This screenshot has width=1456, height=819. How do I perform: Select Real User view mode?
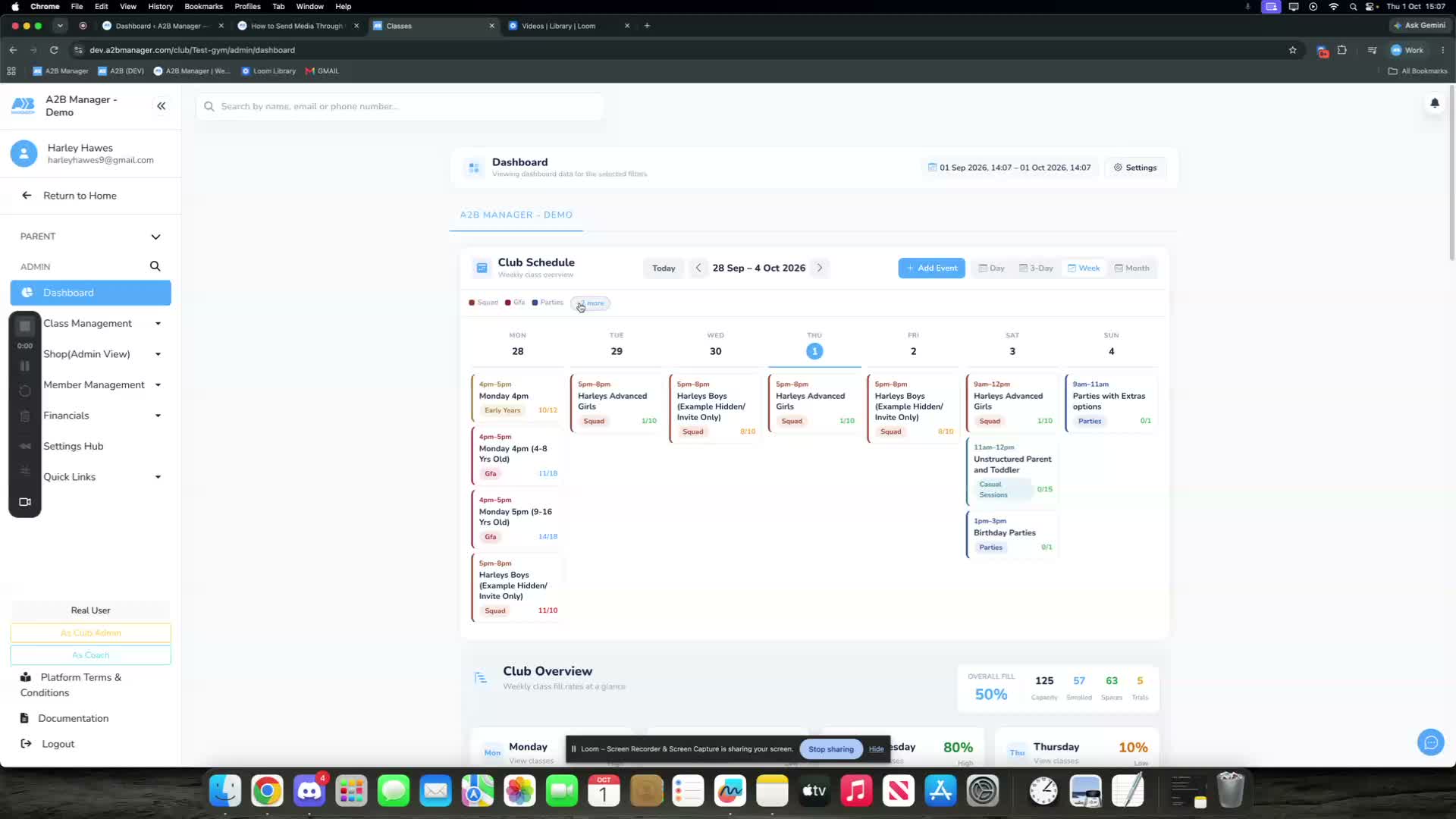91,610
